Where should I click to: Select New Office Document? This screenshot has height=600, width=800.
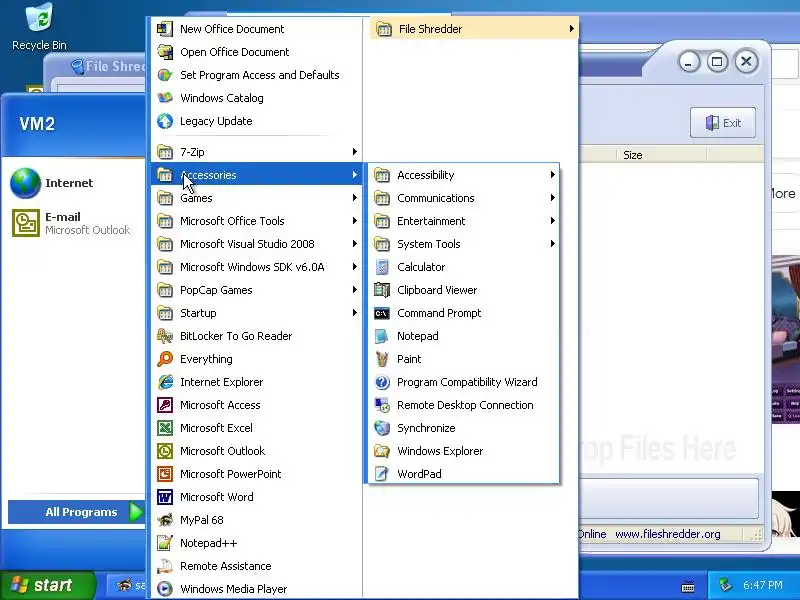click(257, 29)
